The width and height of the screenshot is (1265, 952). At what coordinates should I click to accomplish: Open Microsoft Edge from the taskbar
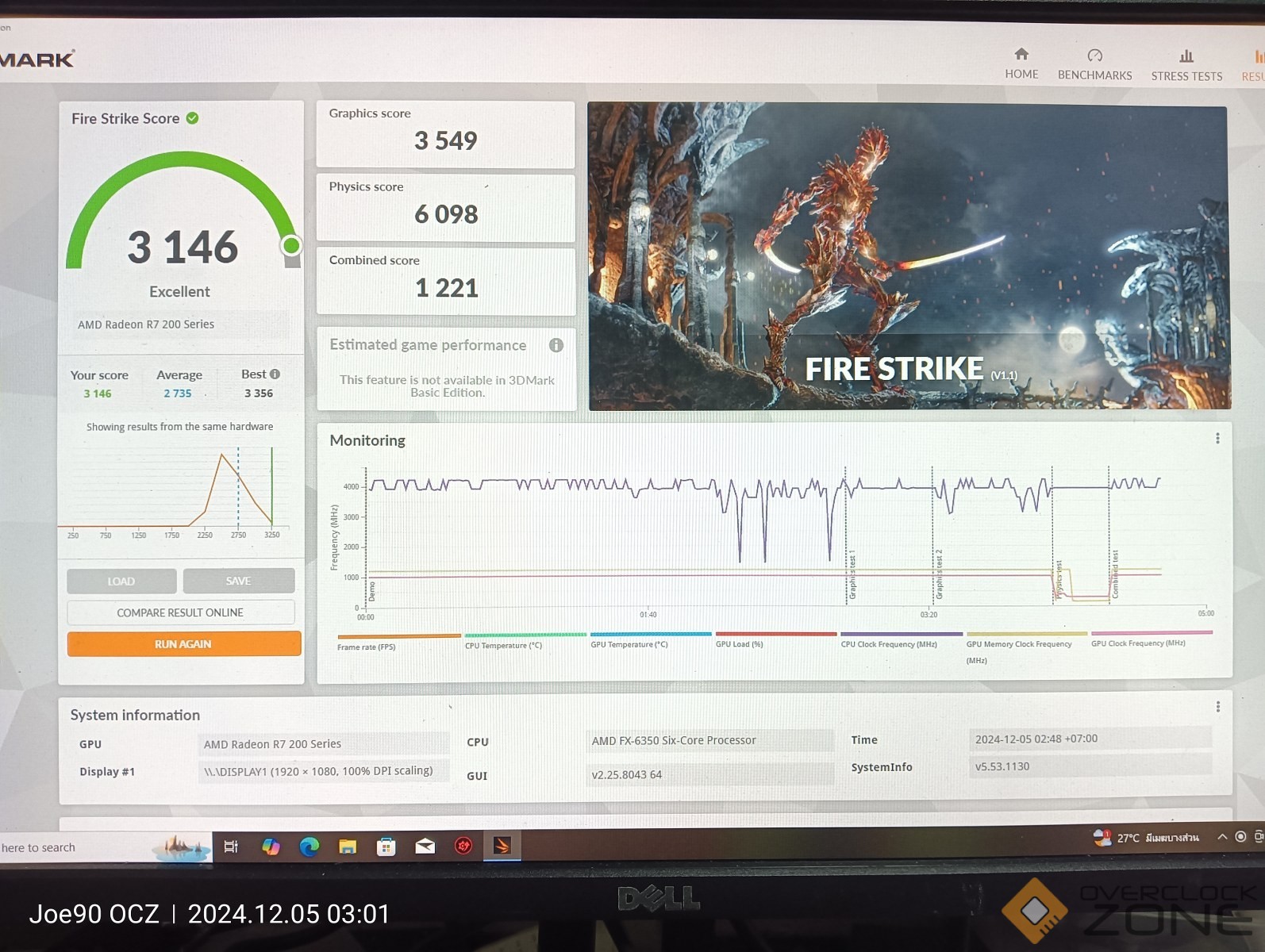(309, 846)
